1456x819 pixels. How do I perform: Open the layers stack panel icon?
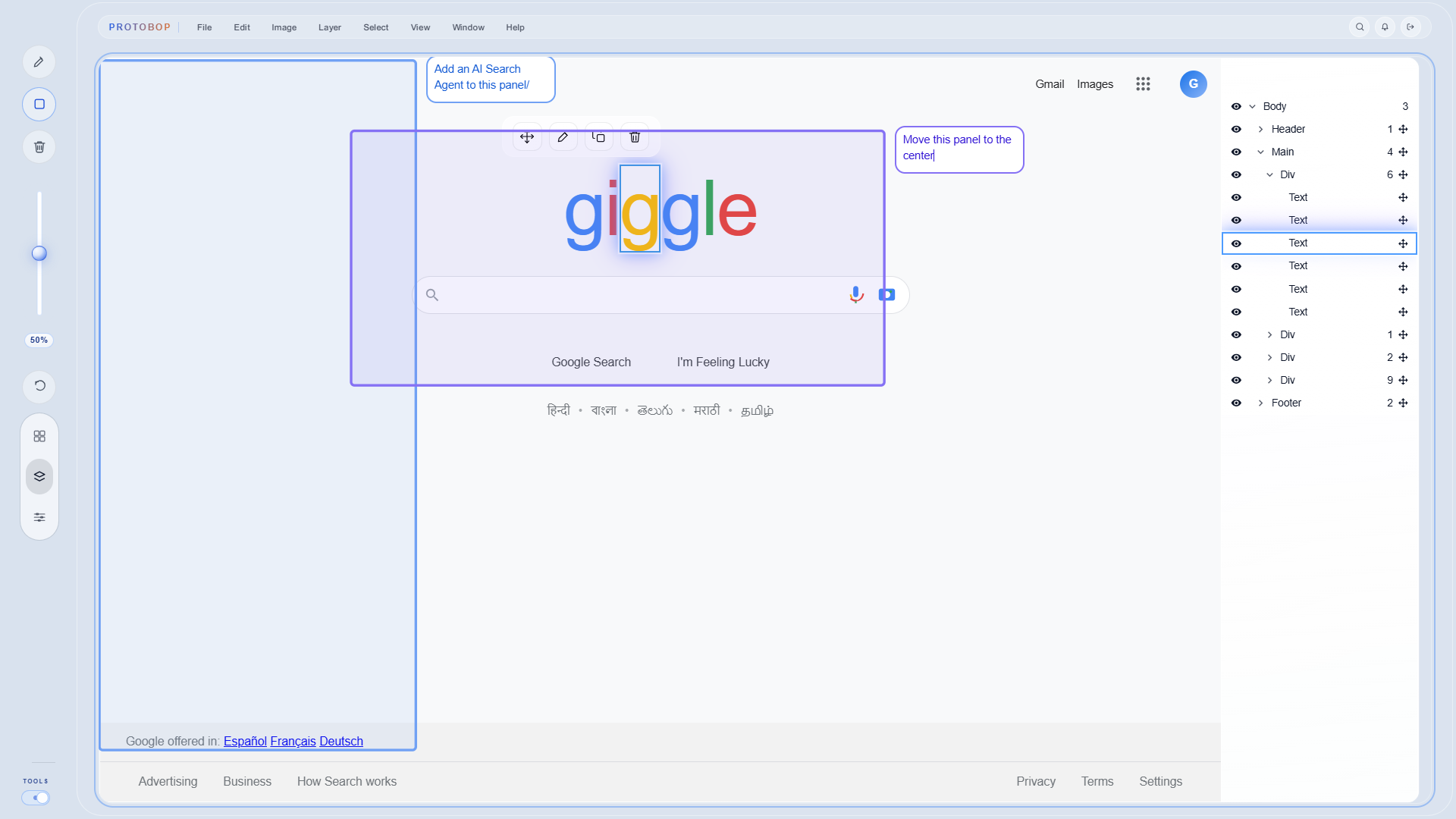tap(39, 476)
